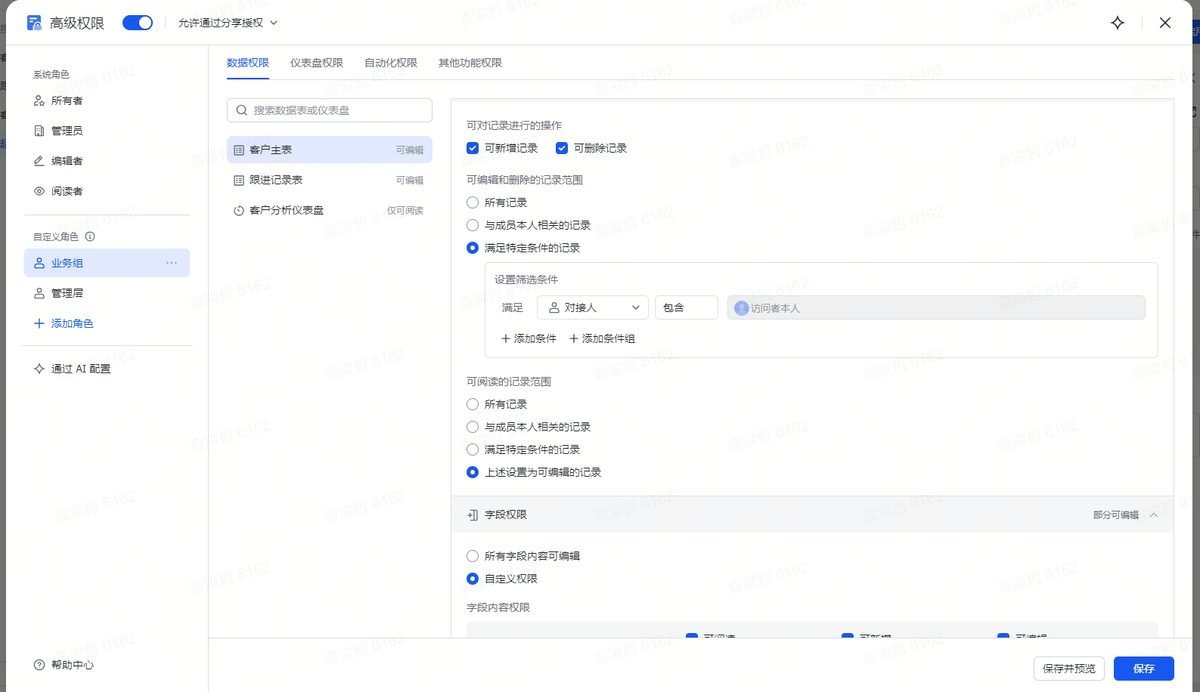
Task: Click the sparkle icon of 通过 AI 配置
Action: point(39,368)
